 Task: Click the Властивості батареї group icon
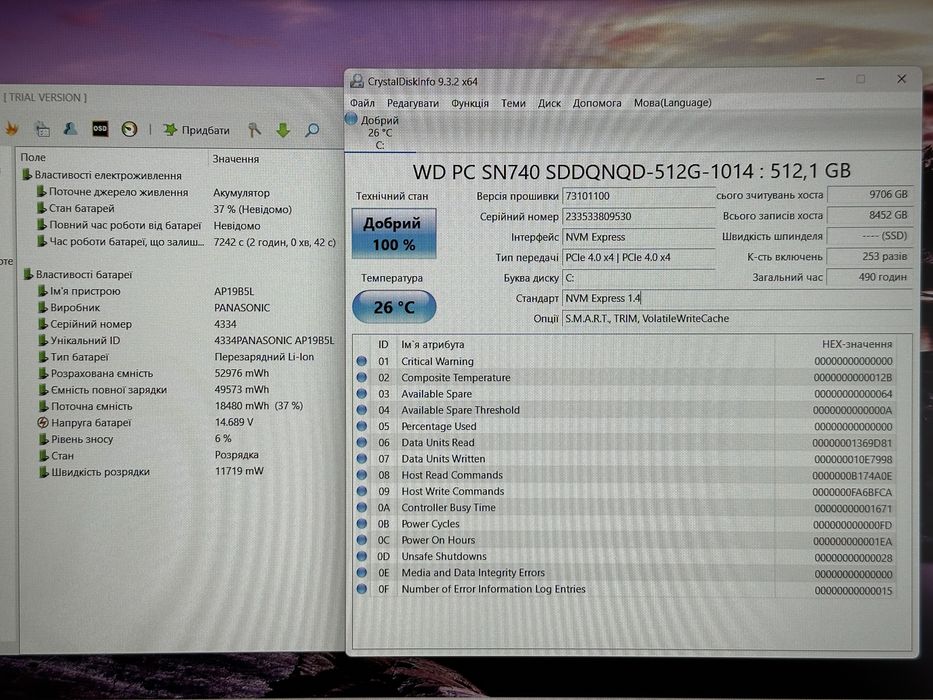point(28,274)
